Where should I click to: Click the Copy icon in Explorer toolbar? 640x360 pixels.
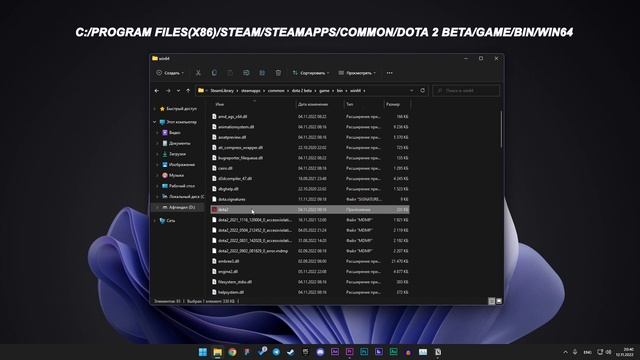tap(214, 73)
